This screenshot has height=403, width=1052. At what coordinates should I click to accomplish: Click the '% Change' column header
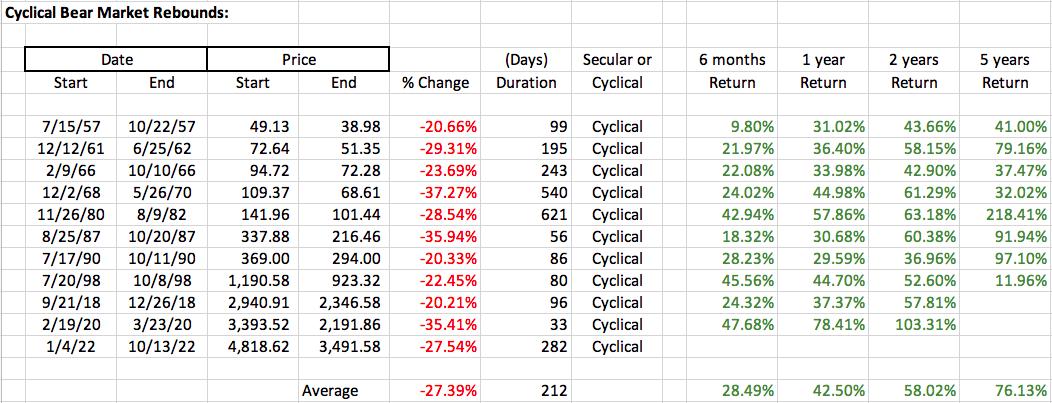[x=435, y=83]
